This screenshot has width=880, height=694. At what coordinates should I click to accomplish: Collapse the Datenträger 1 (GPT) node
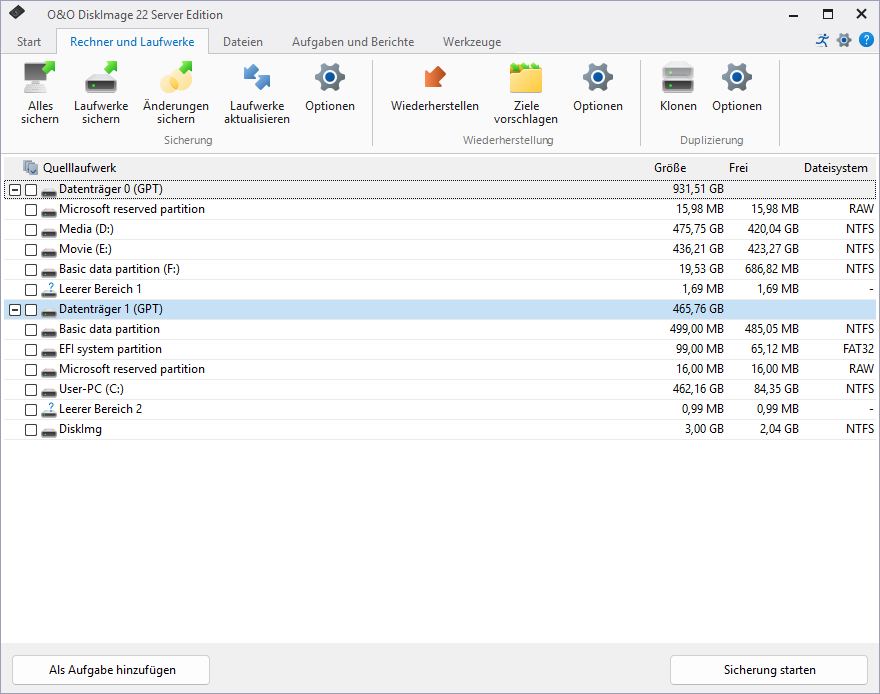pos(14,310)
